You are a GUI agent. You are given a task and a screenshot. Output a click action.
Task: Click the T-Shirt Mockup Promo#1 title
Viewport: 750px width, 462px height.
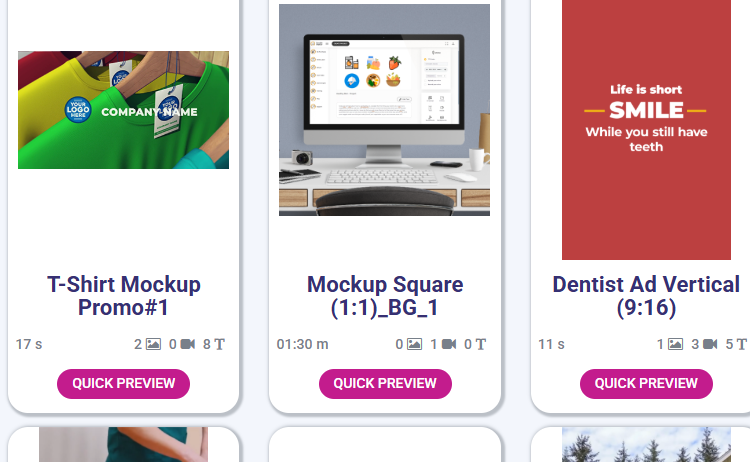[123, 296]
